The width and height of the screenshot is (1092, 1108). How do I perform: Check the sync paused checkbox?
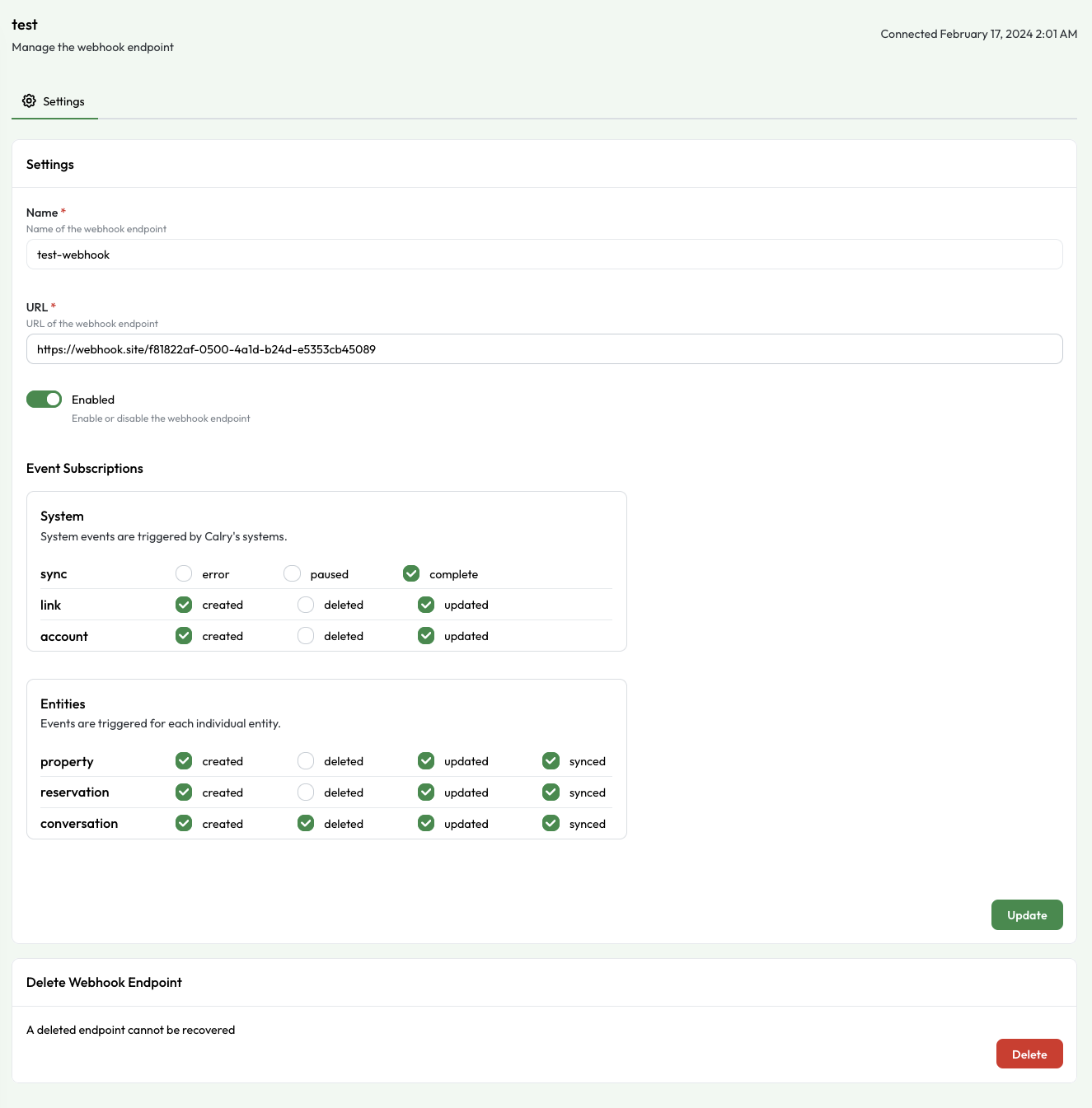click(x=292, y=573)
